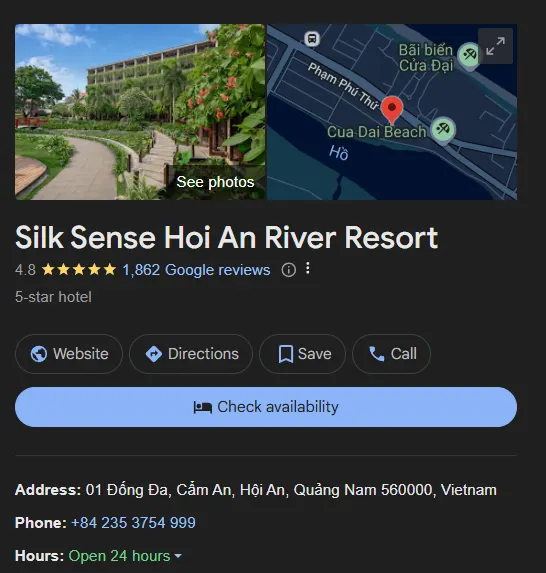546x573 pixels.
Task: Click the five-star rating stars
Action: (x=79, y=270)
